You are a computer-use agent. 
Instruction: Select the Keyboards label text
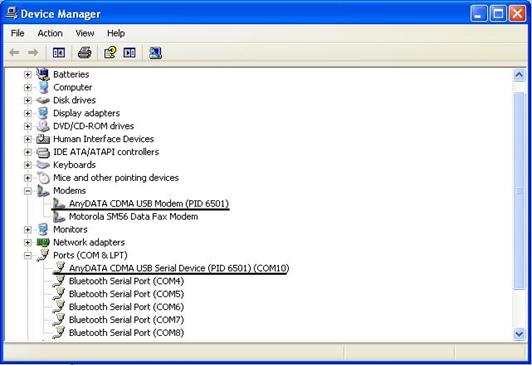point(74,165)
